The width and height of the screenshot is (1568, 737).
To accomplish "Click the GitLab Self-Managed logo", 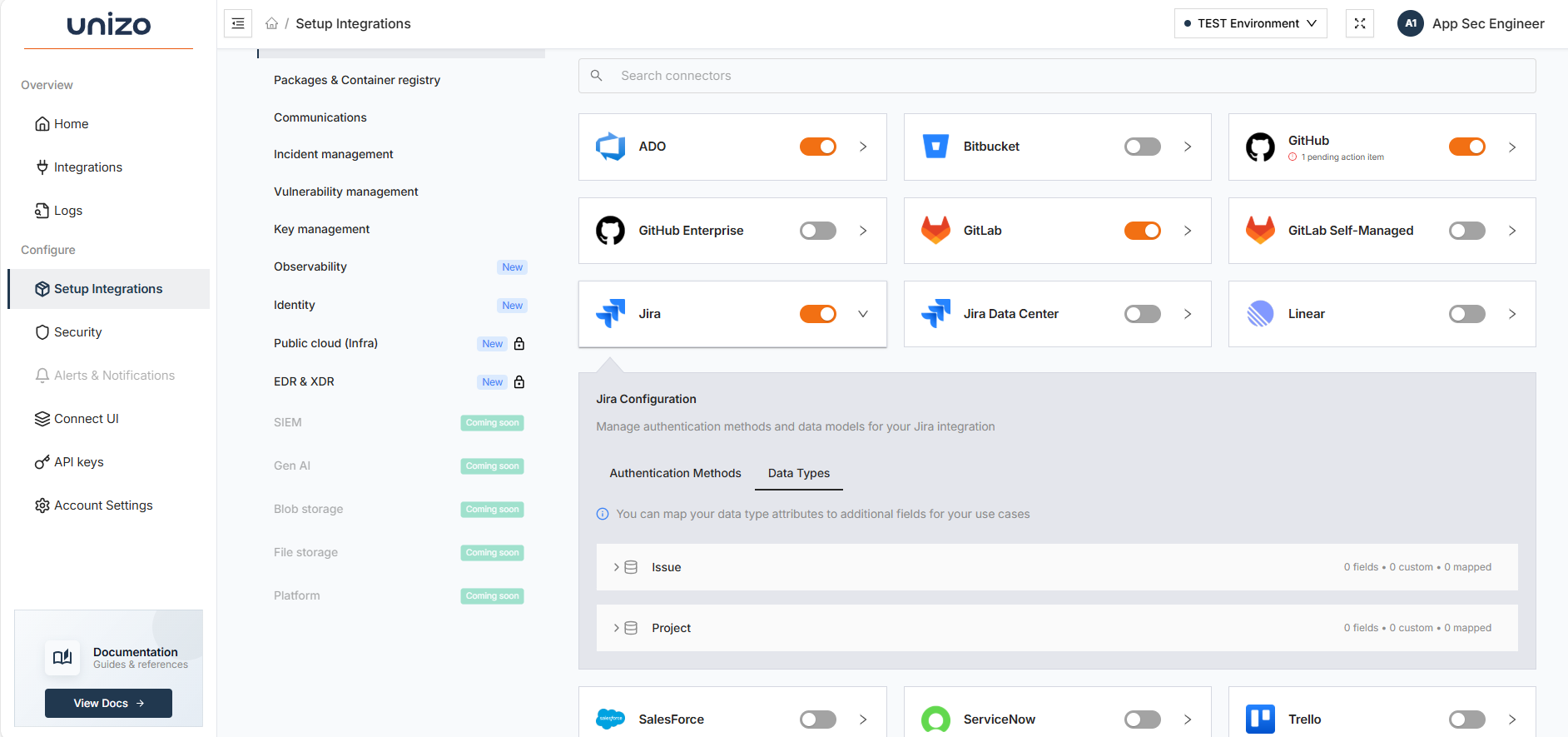I will click(x=1260, y=231).
